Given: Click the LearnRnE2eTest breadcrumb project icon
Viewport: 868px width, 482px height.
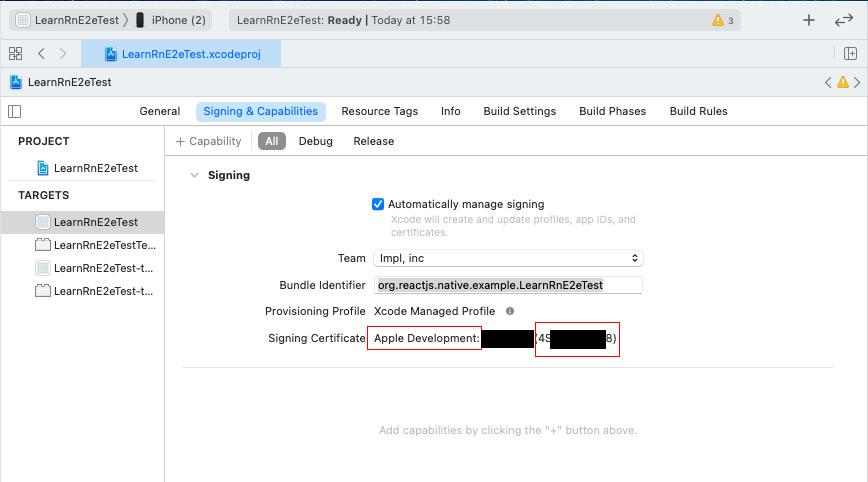Looking at the screenshot, I should point(16,82).
